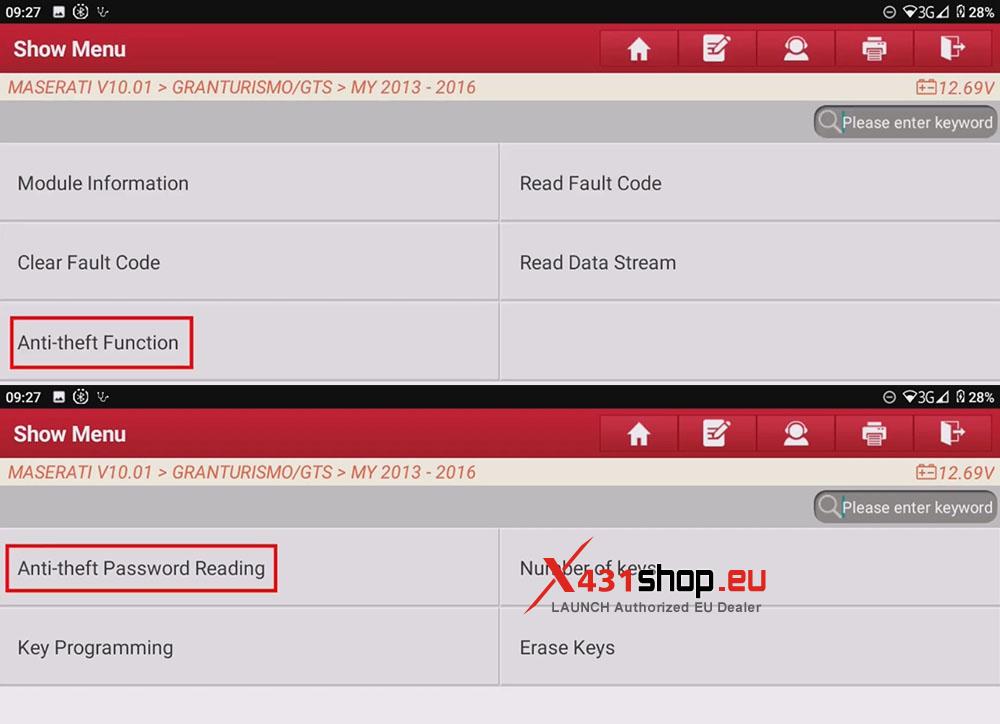Screen dimensions: 1000x724
Task: Tap the Wi-Fi icon in the bottom status bar
Action: coord(910,397)
